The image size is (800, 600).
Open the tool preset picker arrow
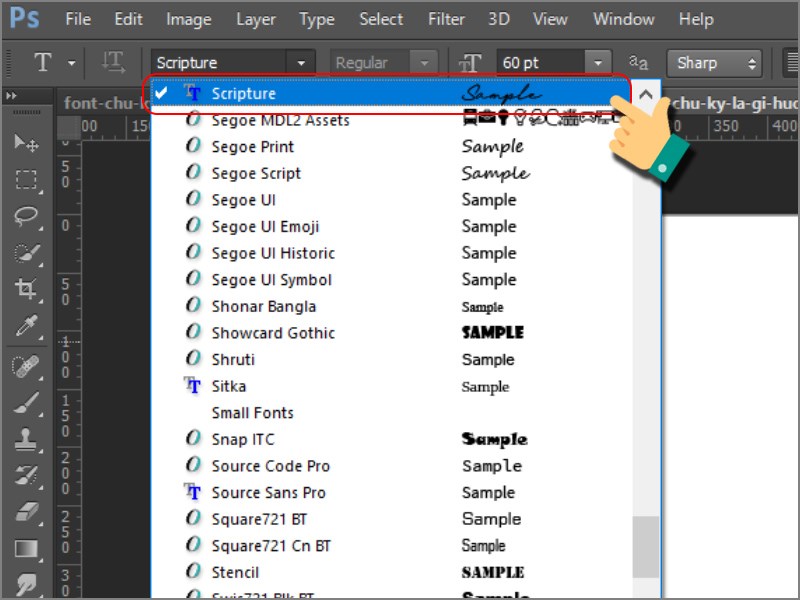71,63
